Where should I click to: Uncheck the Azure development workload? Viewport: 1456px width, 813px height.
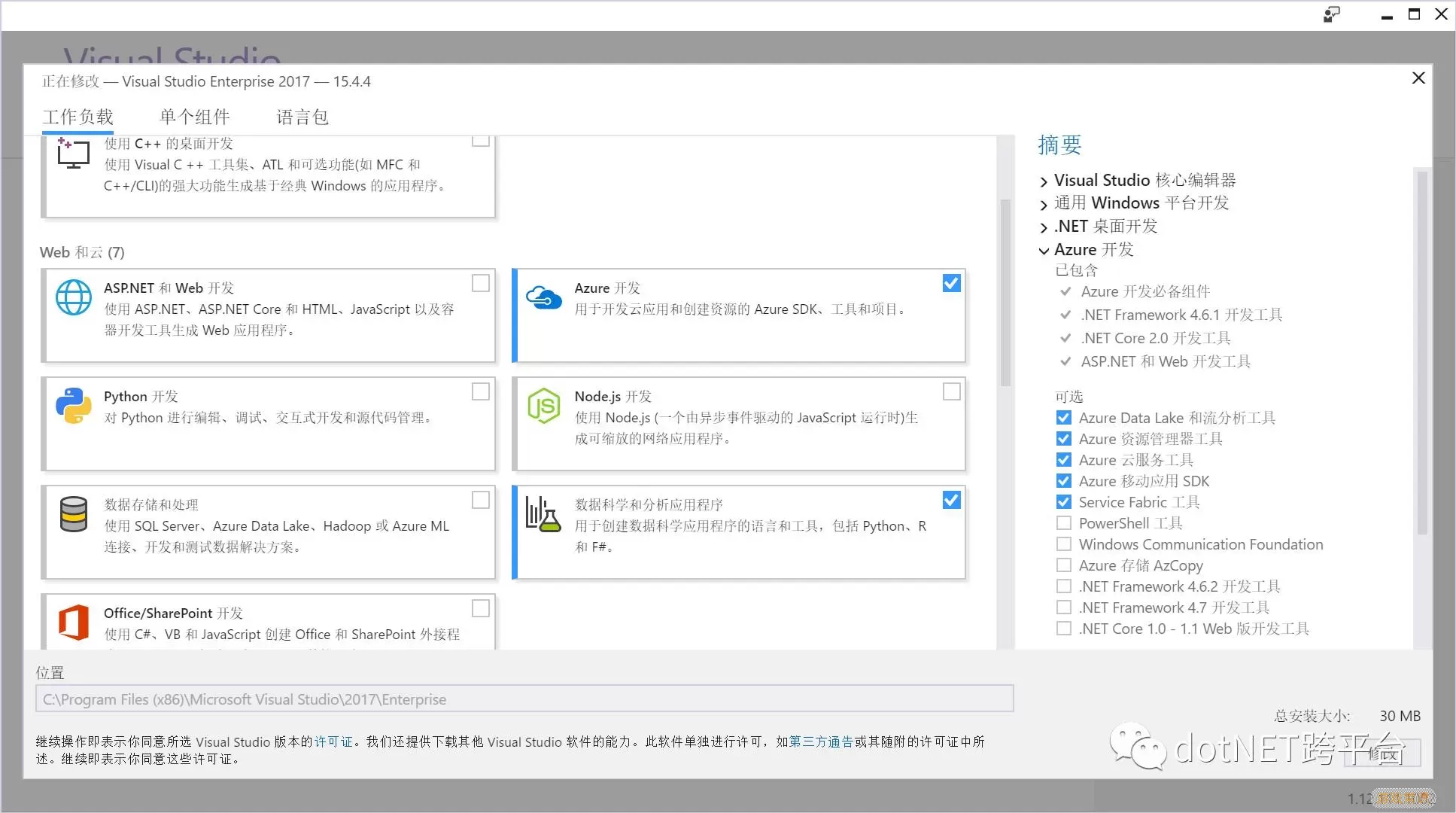951,283
